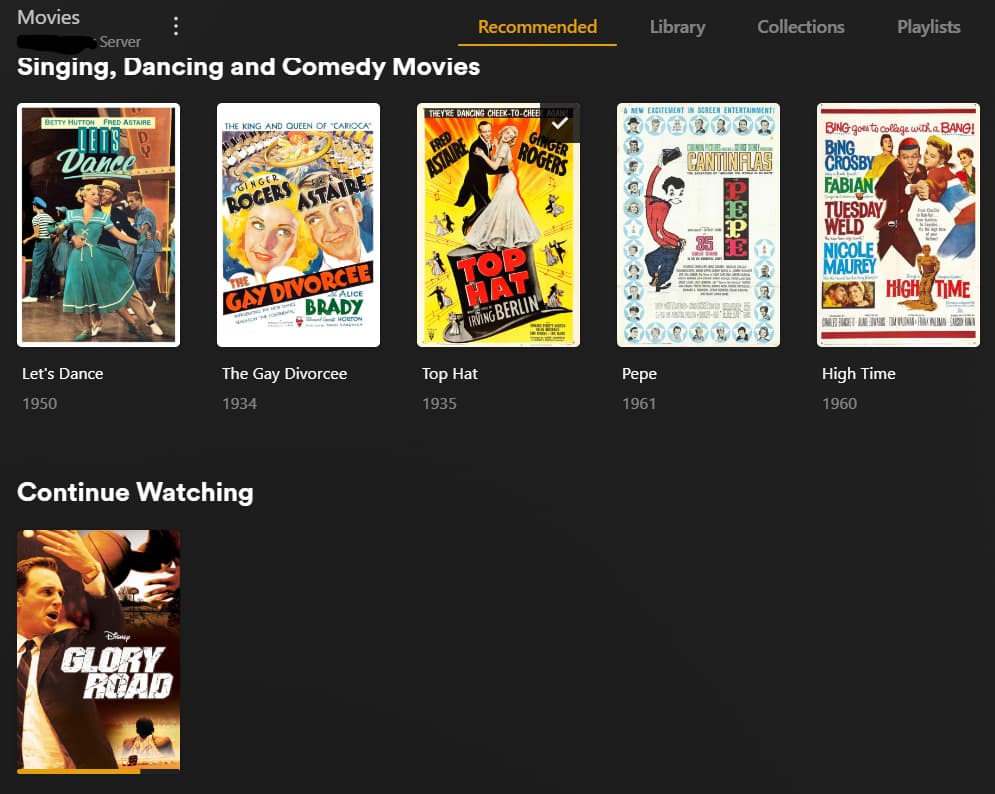This screenshot has width=995, height=794.
Task: Click the High Time title link
Action: pyautogui.click(x=859, y=374)
